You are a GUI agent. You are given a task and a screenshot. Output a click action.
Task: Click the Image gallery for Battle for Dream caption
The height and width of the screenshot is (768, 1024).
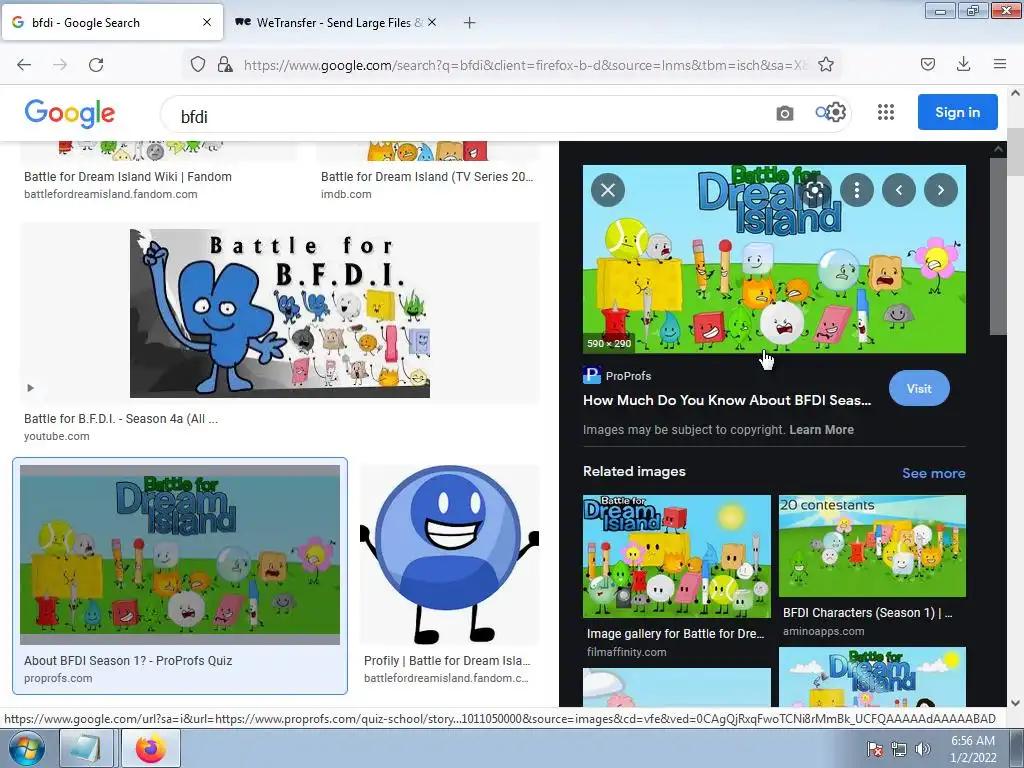point(675,633)
